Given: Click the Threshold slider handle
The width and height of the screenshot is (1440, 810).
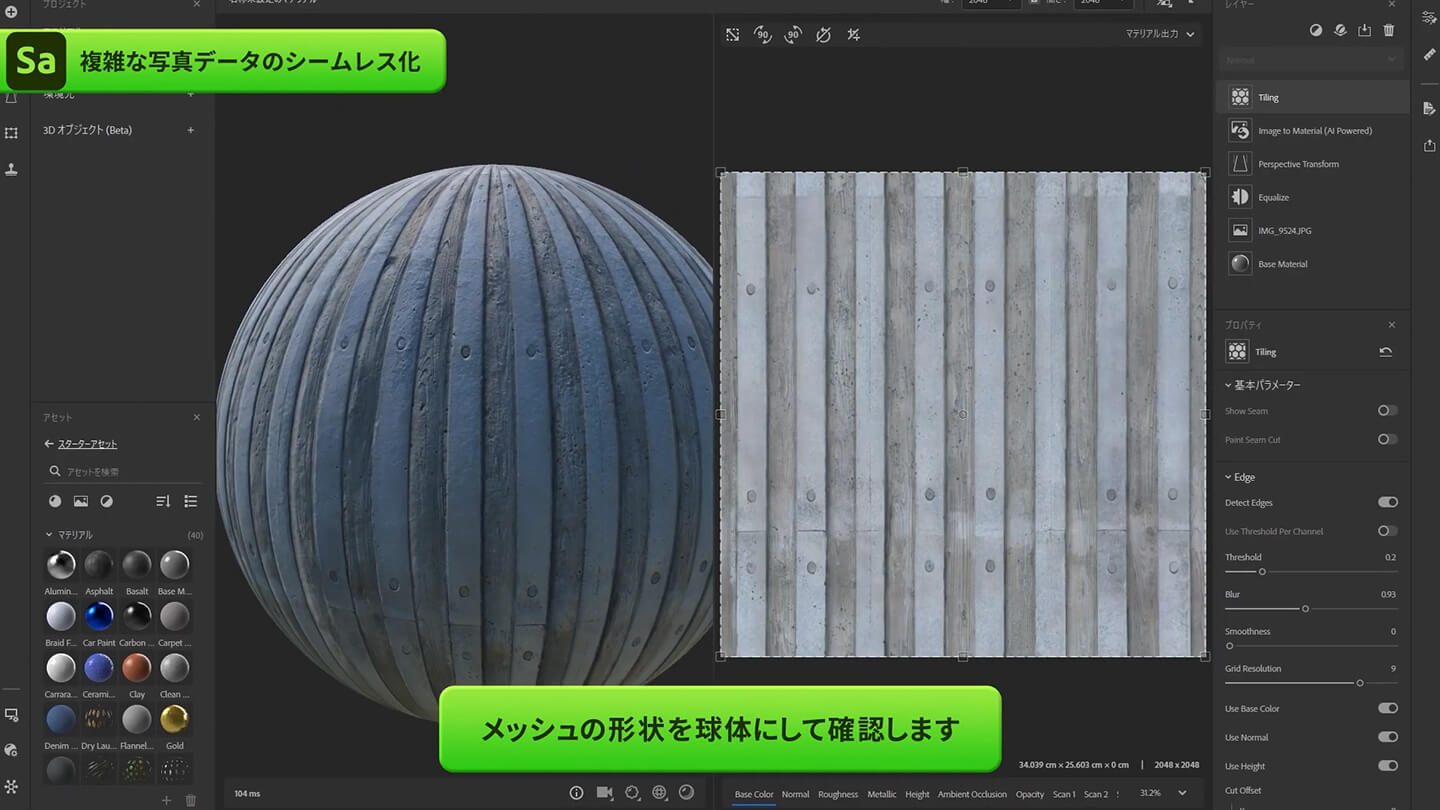Looking at the screenshot, I should coord(1262,572).
